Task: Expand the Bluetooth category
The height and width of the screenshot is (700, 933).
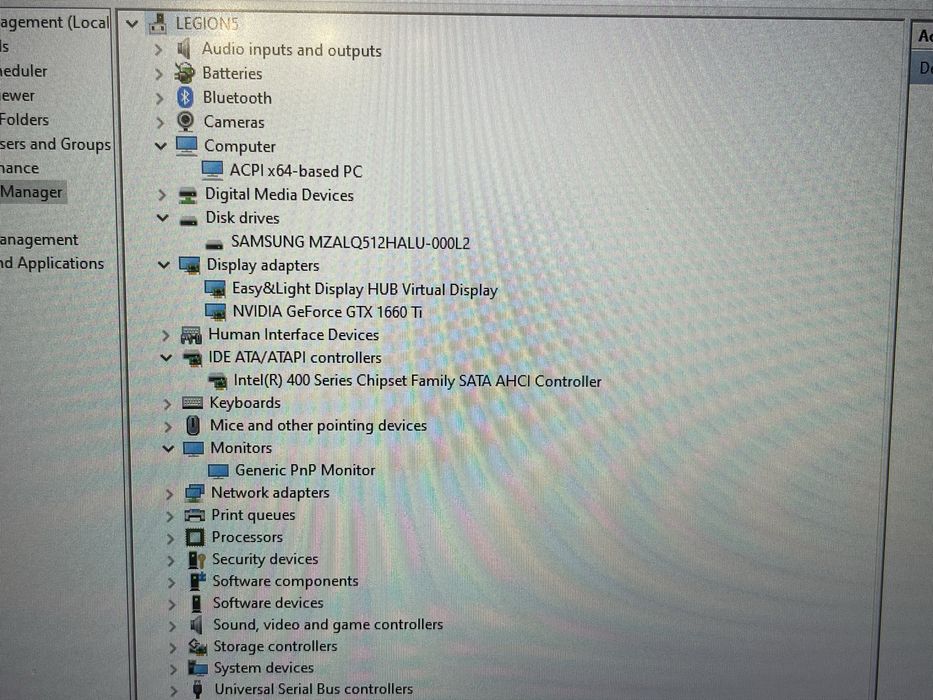Action: 159,98
